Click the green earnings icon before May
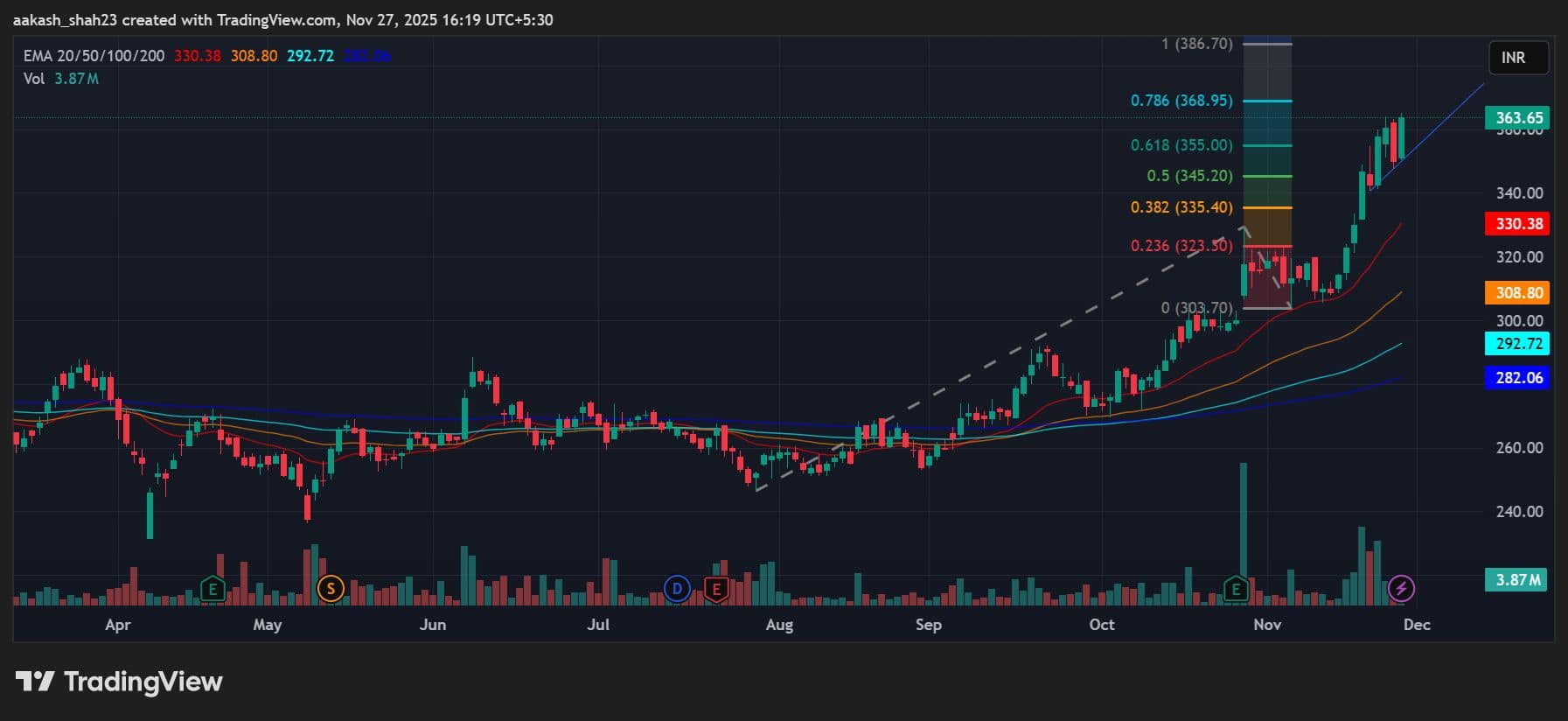This screenshot has height=721, width=1568. tap(212, 589)
